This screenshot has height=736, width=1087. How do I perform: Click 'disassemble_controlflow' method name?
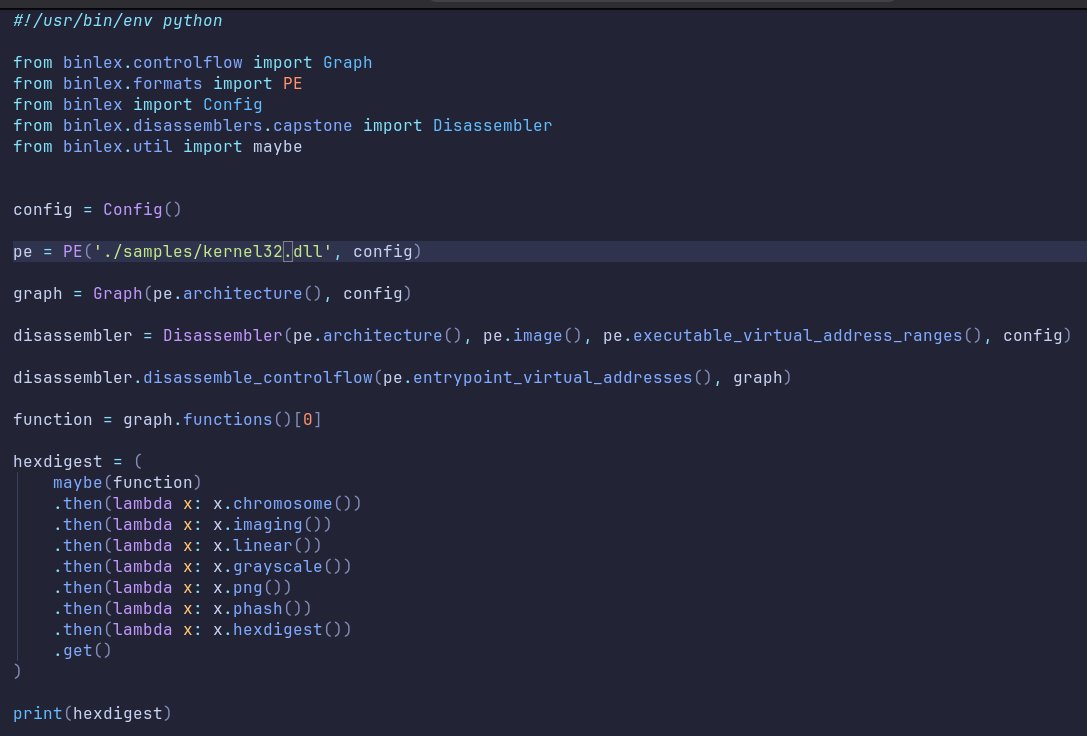tap(258, 378)
